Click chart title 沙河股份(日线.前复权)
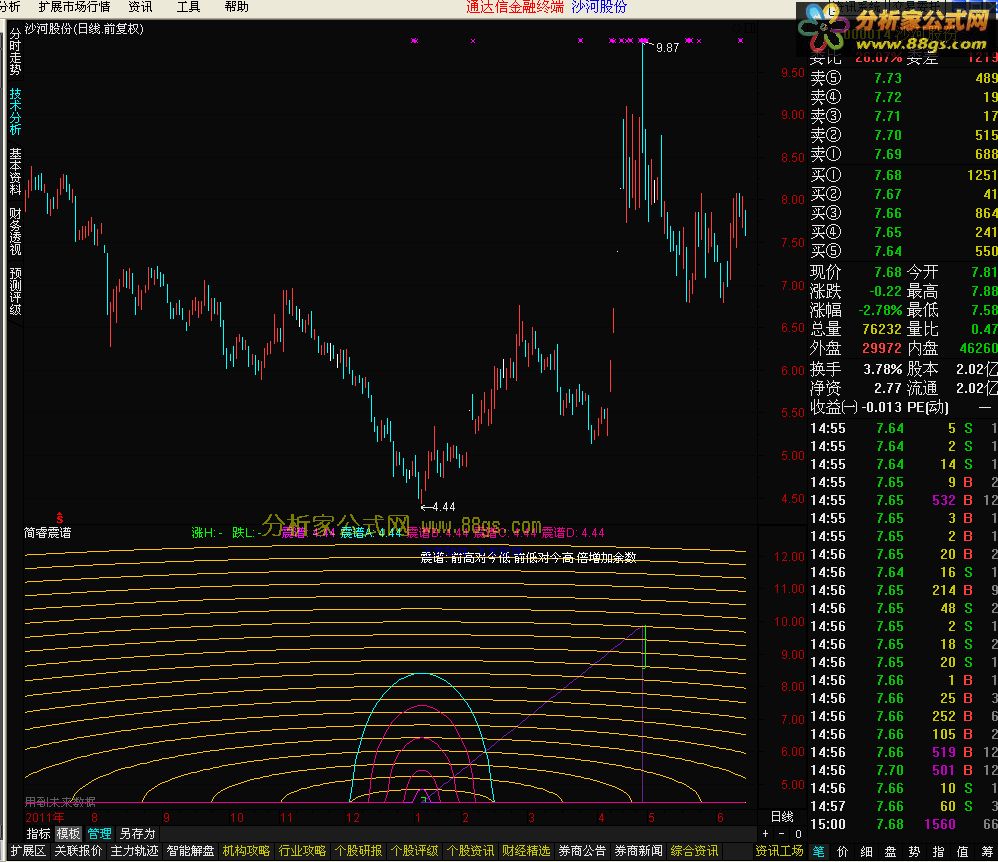Image resolution: width=998 pixels, height=862 pixels. 84,29
